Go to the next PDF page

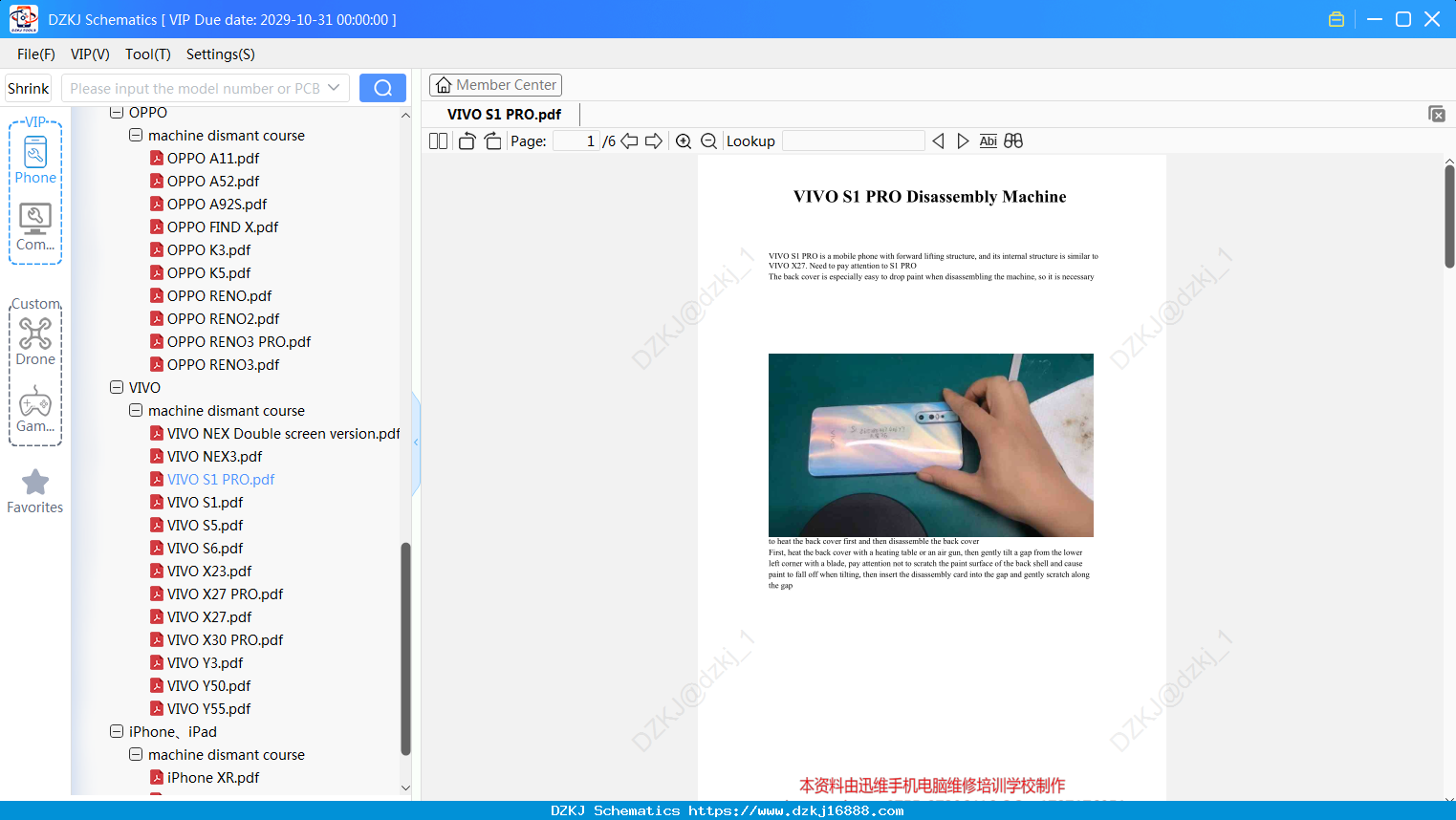(654, 141)
